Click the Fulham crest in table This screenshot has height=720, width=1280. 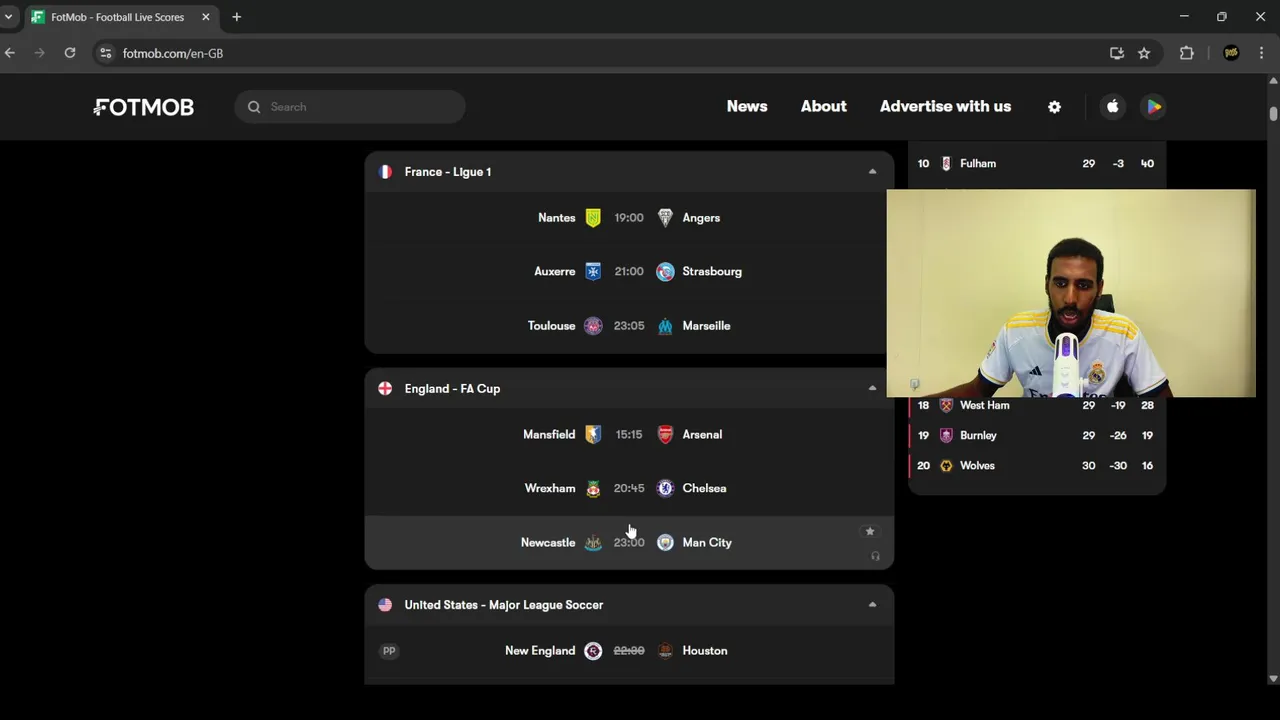point(946,163)
